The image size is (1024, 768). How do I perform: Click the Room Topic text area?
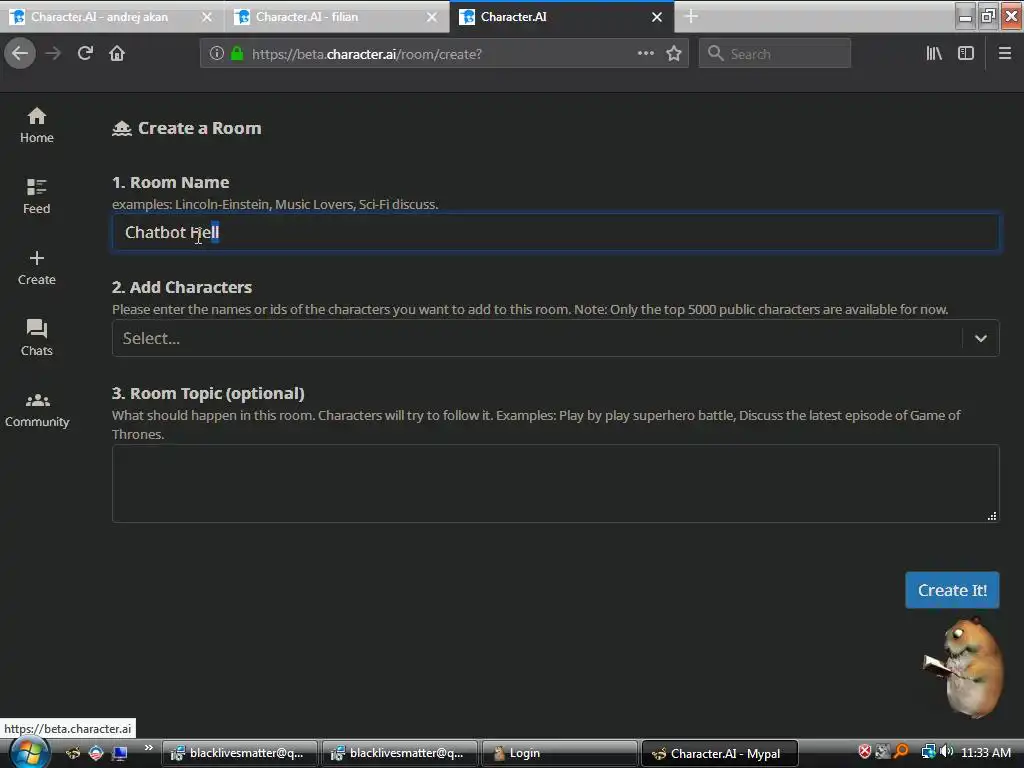click(555, 483)
